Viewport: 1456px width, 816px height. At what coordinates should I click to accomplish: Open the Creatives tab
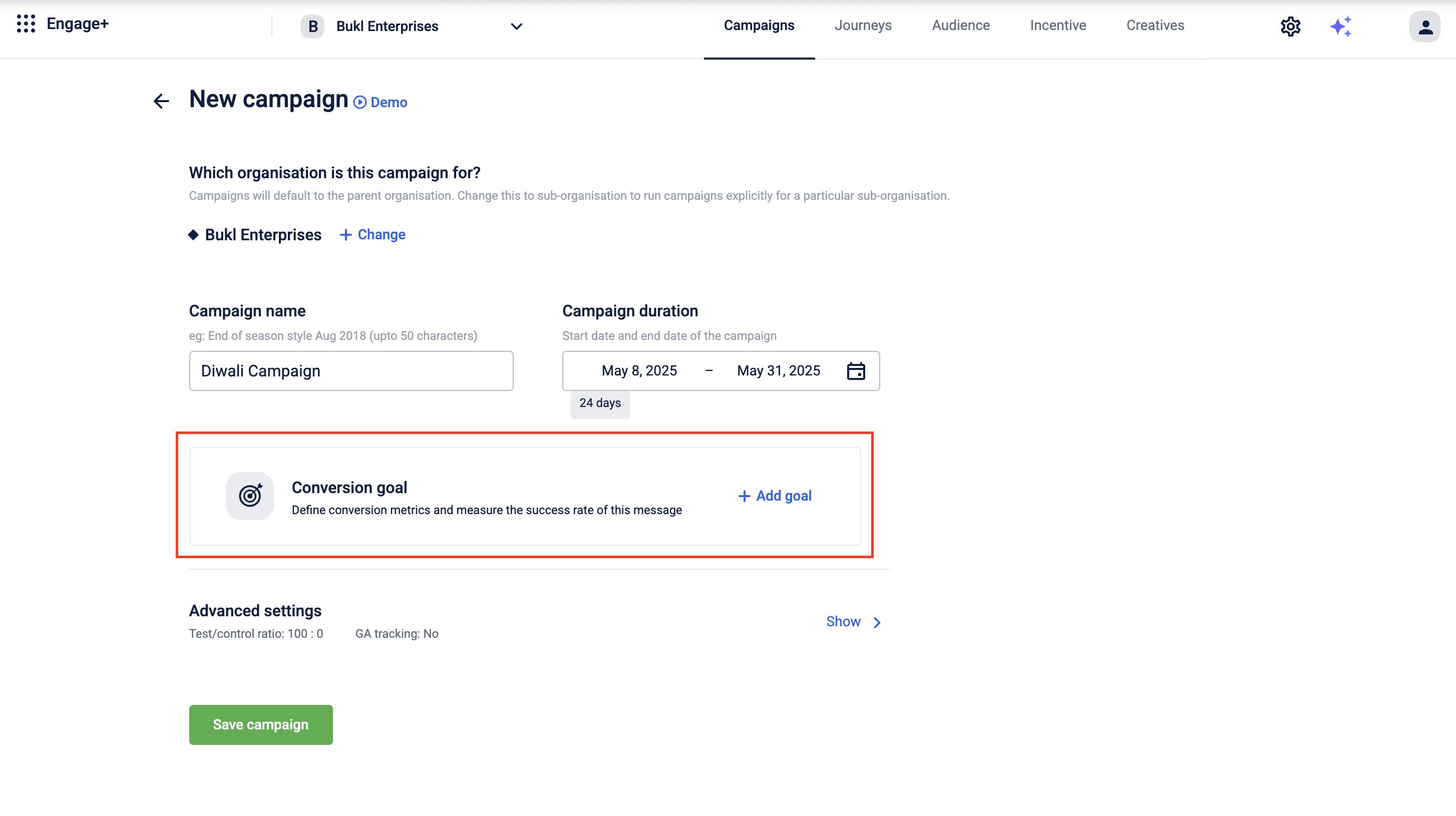1155,26
